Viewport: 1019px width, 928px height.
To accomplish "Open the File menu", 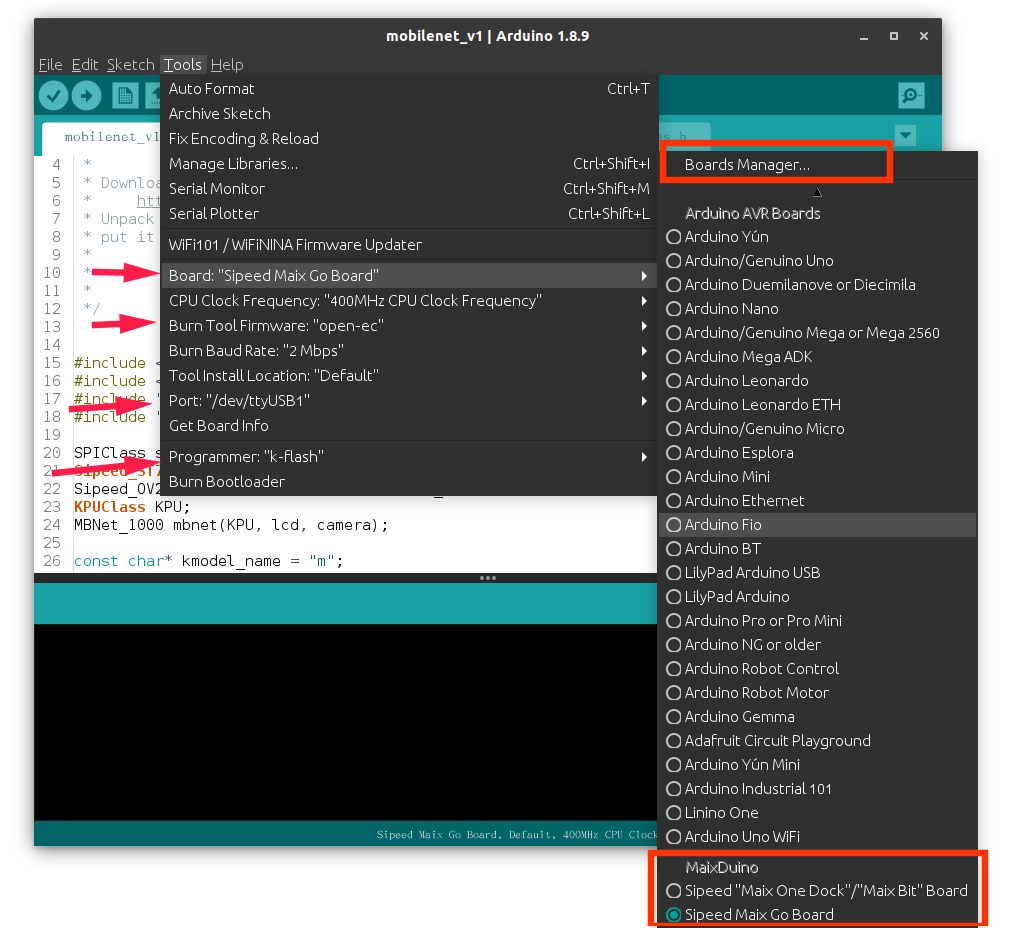I will (x=51, y=65).
